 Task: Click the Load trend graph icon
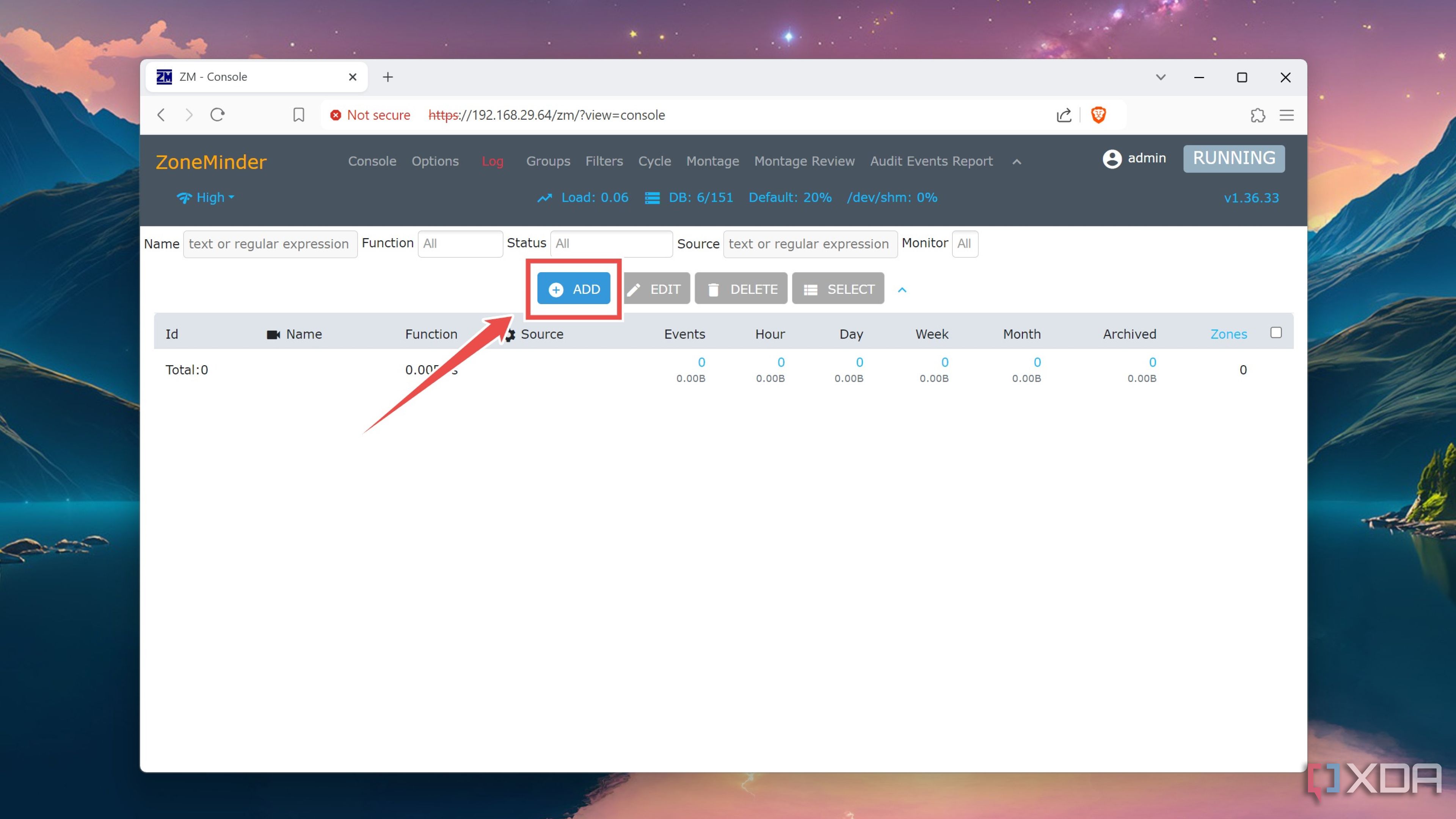click(x=544, y=198)
